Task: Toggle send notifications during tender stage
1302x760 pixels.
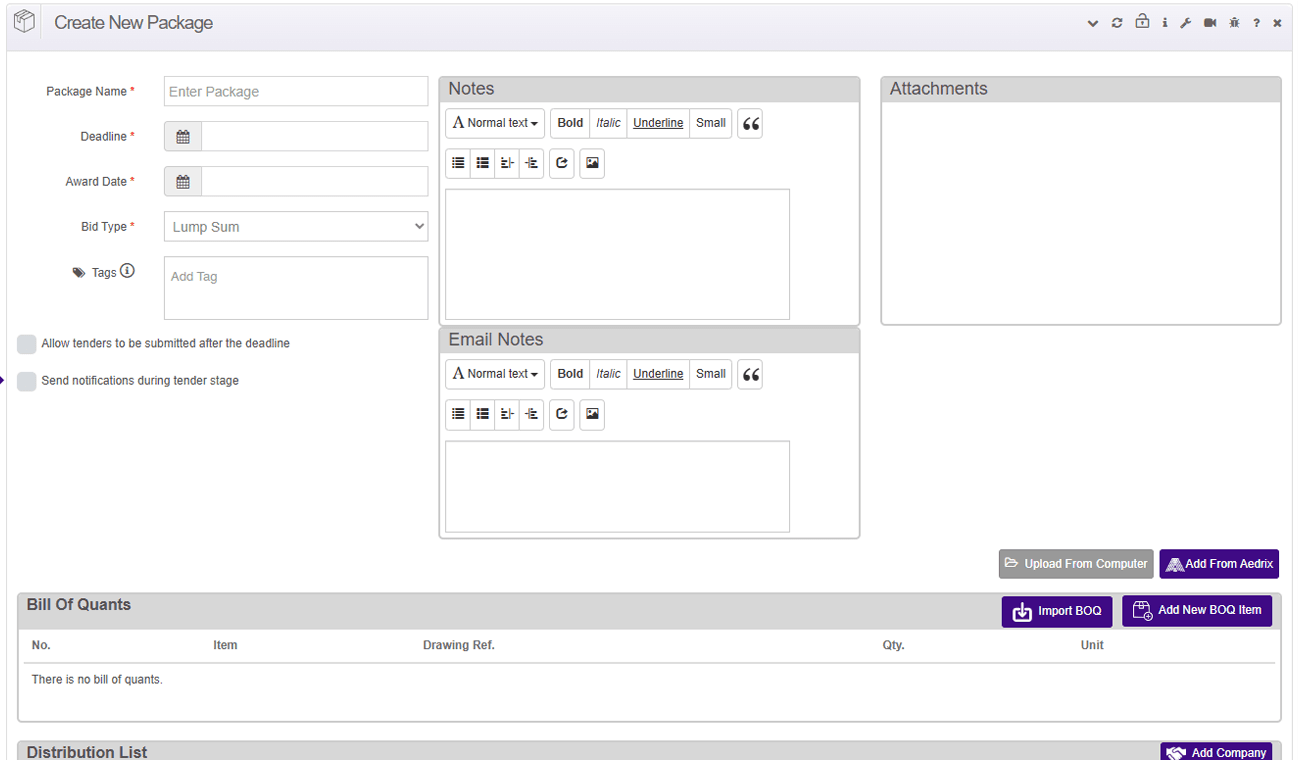Action: [27, 381]
